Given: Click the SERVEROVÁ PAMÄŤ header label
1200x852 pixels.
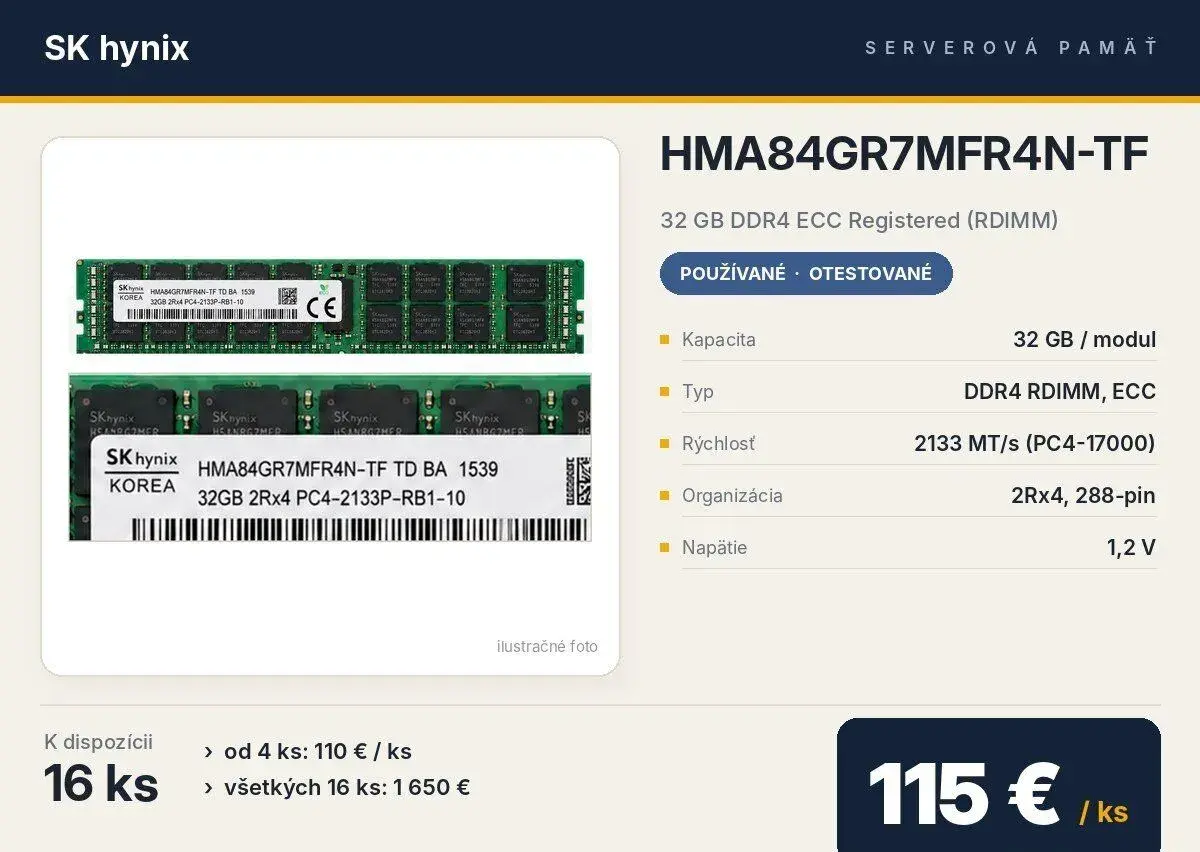Looking at the screenshot, I should pos(1012,48).
